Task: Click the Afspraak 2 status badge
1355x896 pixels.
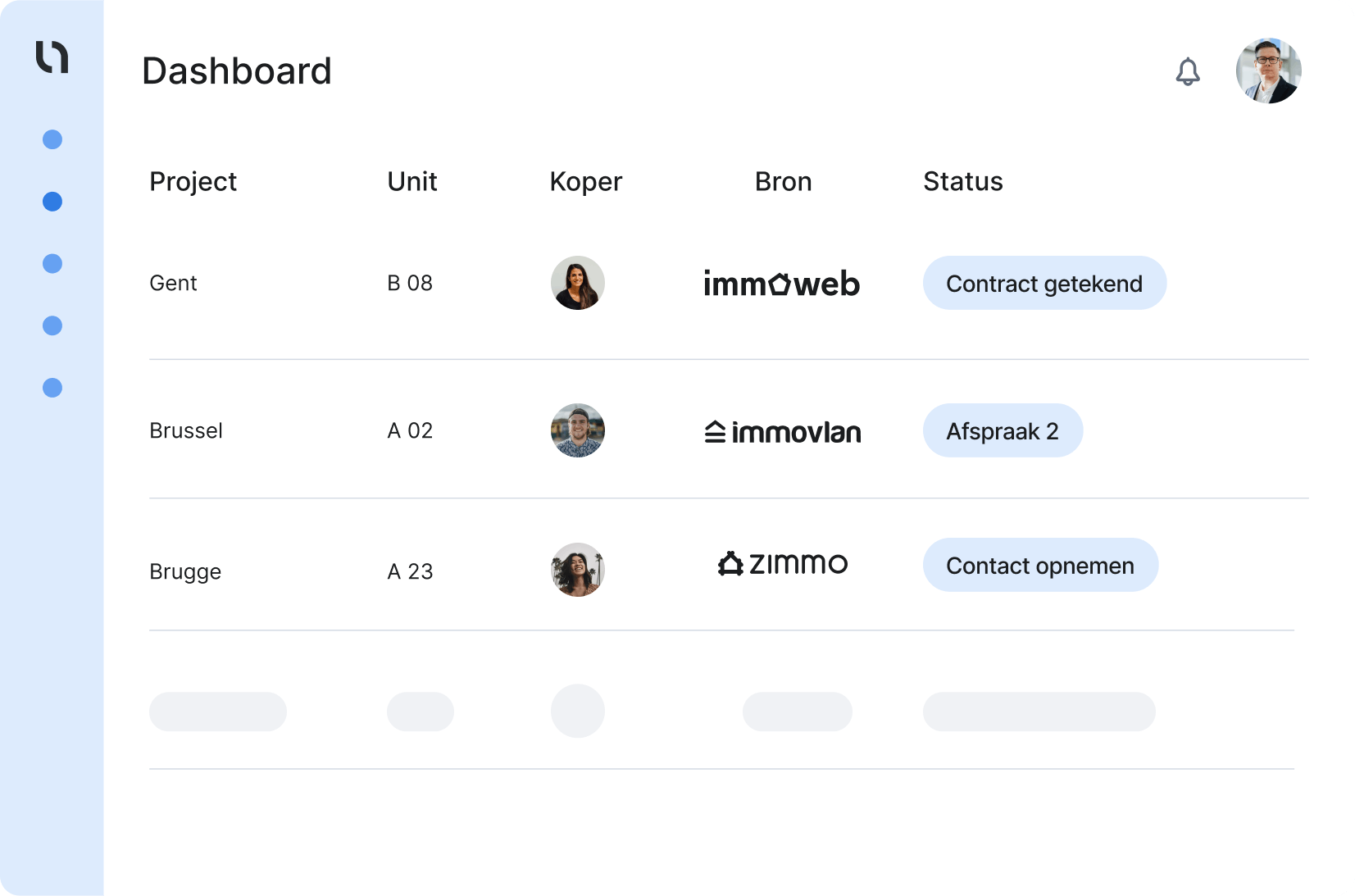Action: pos(1003,431)
